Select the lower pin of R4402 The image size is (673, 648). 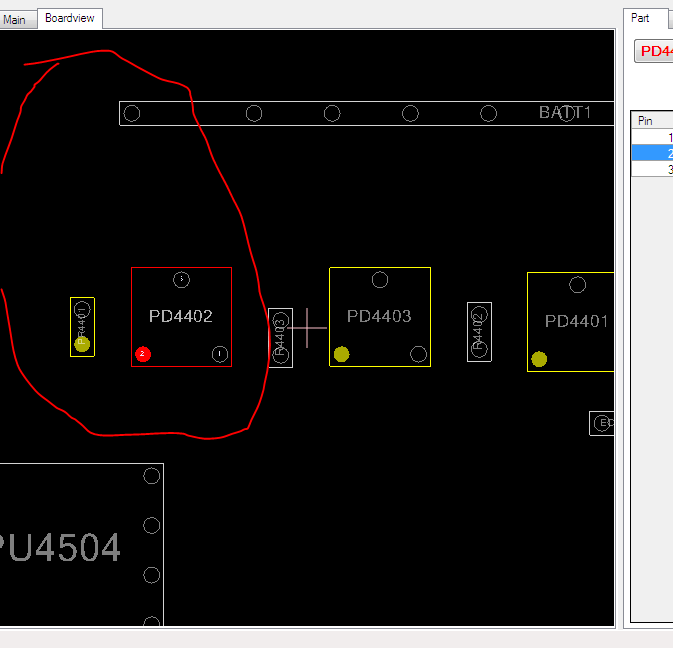(479, 349)
